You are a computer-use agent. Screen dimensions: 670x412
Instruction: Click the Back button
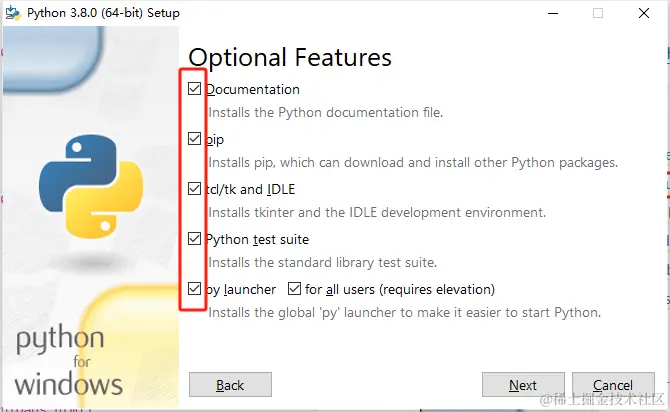pos(230,385)
